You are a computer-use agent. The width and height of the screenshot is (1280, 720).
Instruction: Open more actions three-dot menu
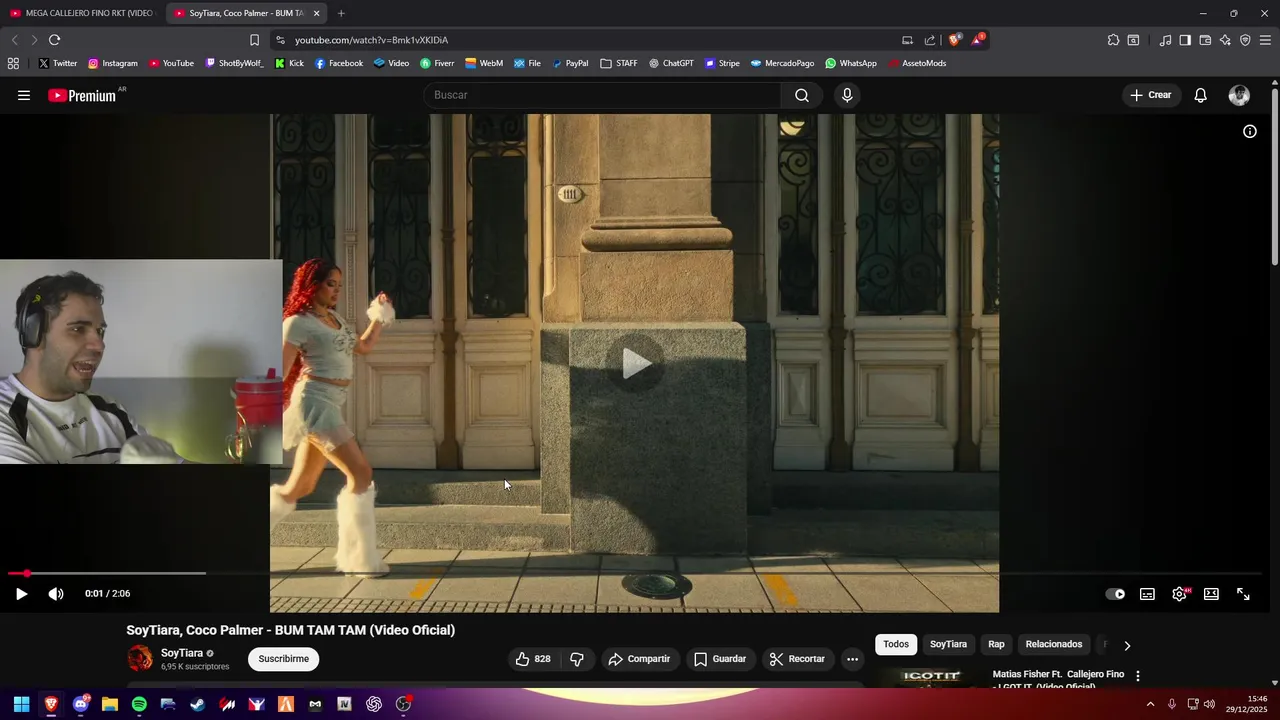coord(852,659)
